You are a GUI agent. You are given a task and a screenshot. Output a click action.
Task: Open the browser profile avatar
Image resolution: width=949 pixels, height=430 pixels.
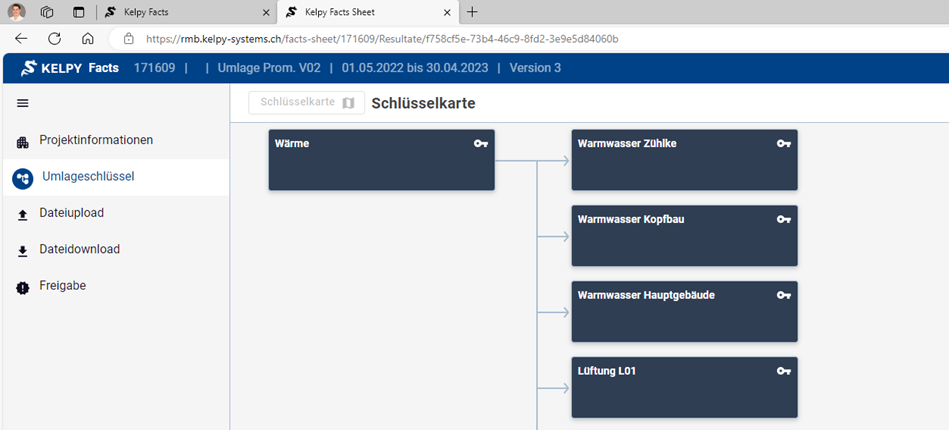tap(15, 12)
